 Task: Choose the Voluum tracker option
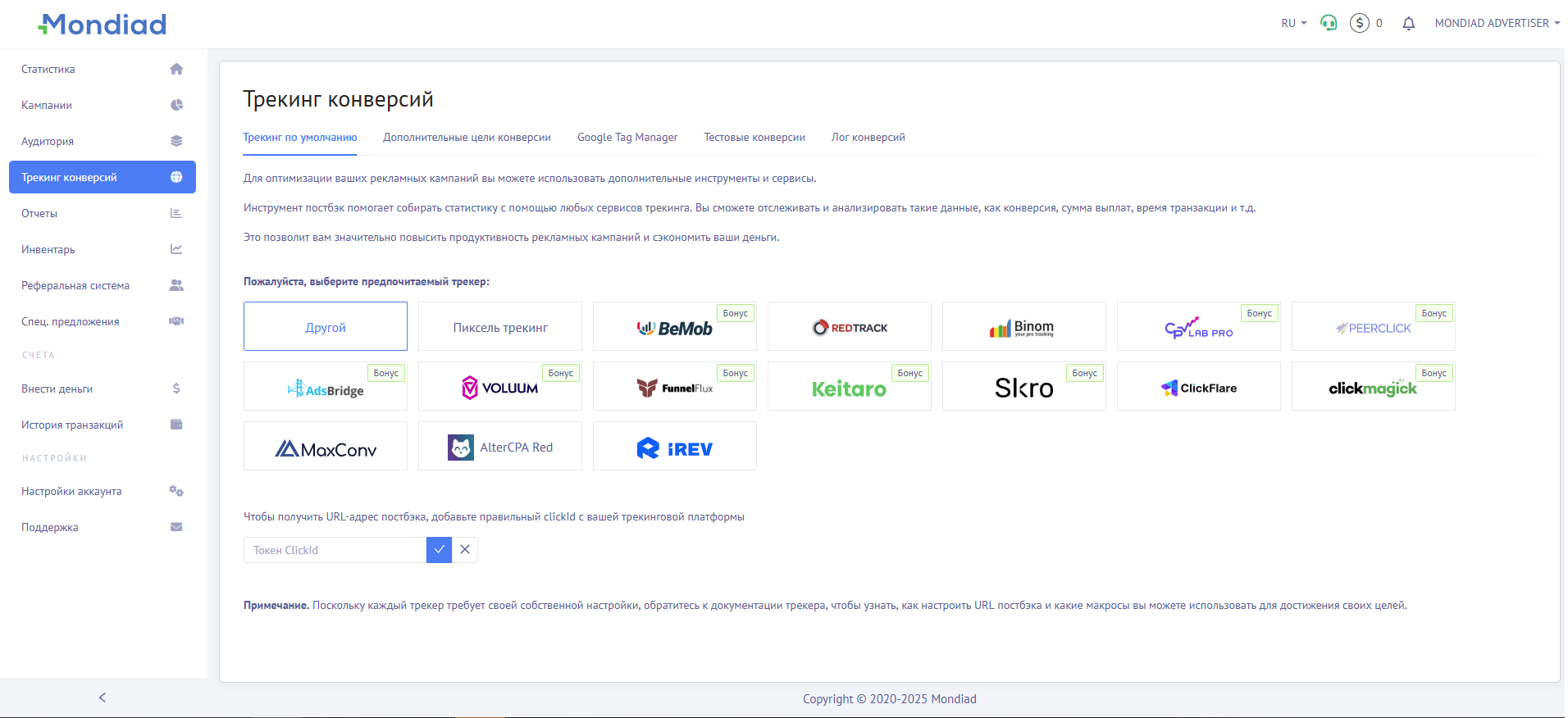pyautogui.click(x=499, y=387)
